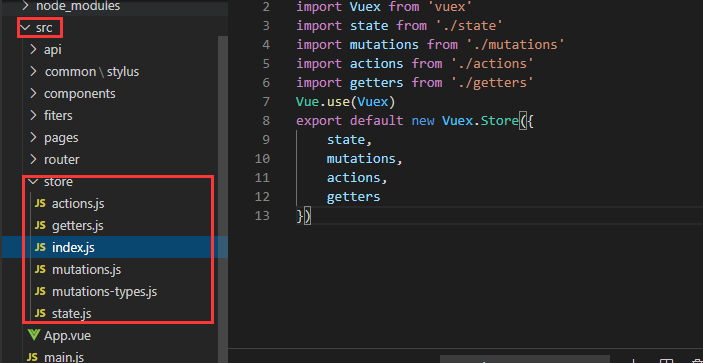Expand the router folder chevron
The height and width of the screenshot is (363, 703).
[x=34, y=160]
